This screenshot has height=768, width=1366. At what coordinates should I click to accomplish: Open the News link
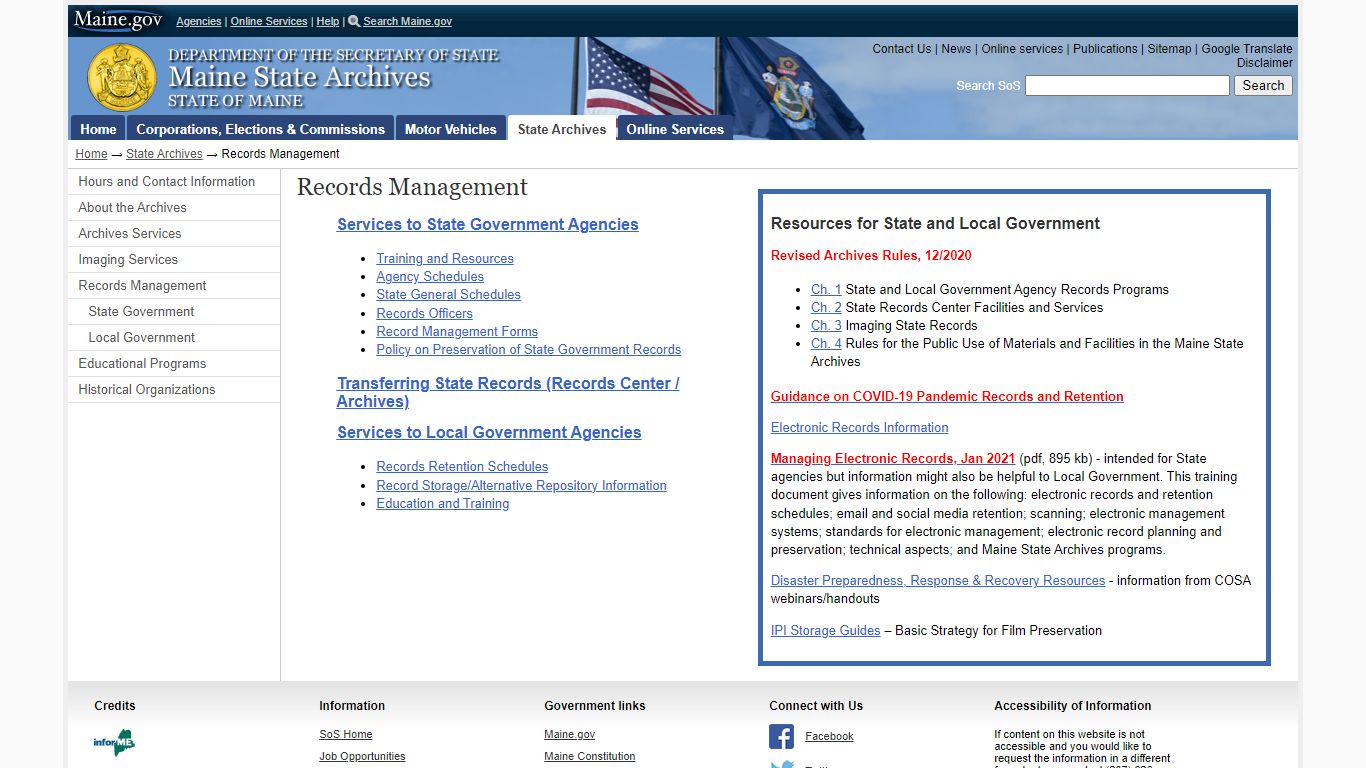(x=956, y=49)
